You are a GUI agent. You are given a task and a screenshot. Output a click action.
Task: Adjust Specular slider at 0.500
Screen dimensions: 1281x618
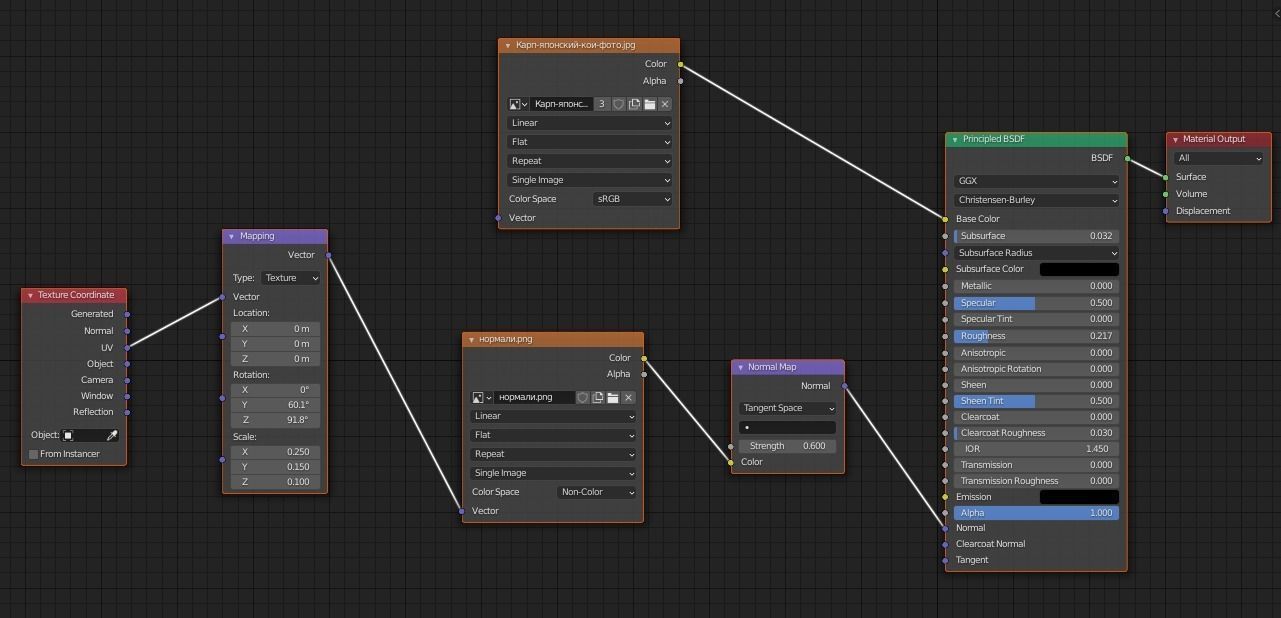coord(1036,303)
